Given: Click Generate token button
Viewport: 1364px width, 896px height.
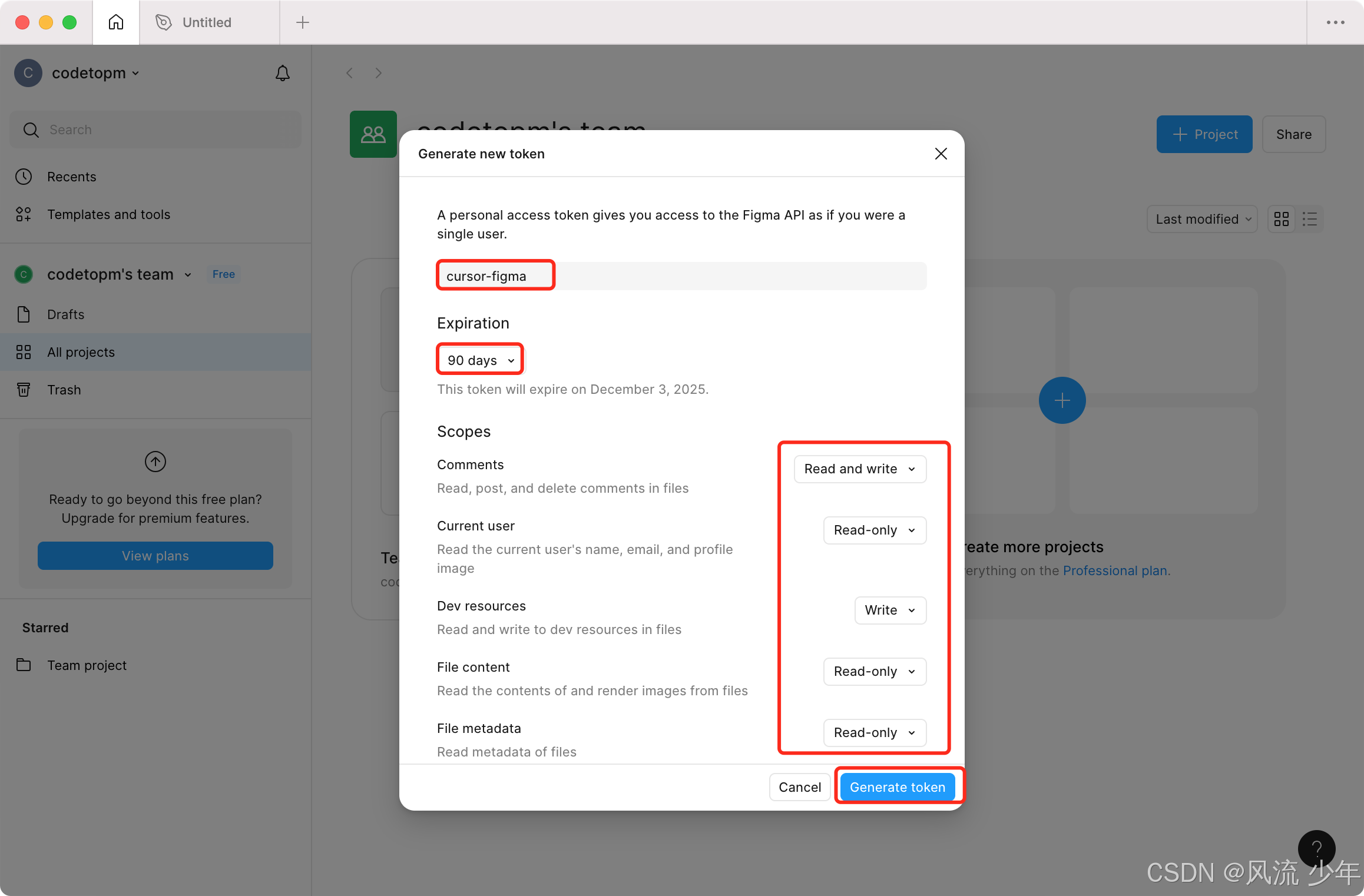Looking at the screenshot, I should (x=898, y=787).
